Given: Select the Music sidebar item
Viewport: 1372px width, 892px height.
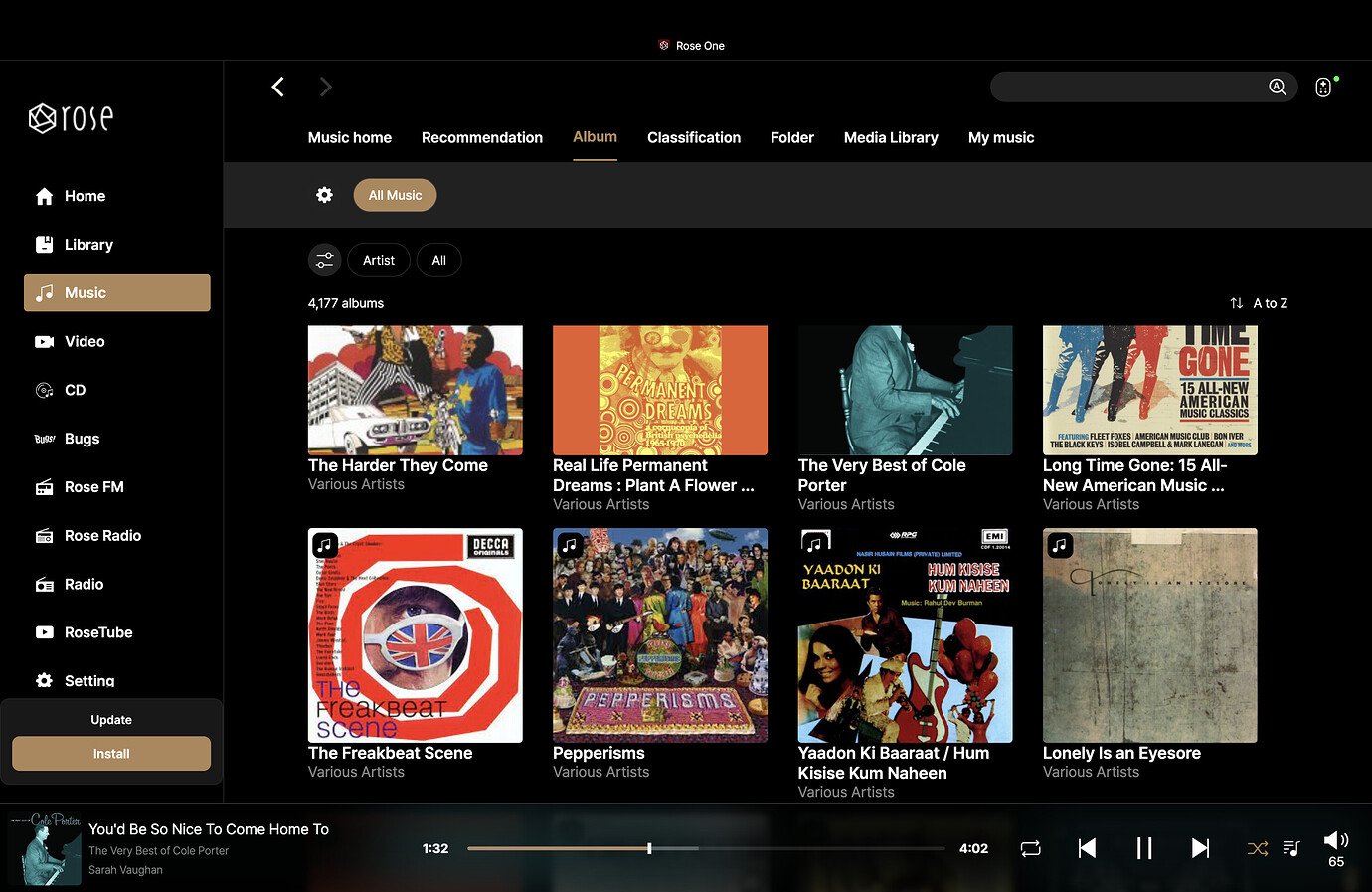Looking at the screenshot, I should click(x=117, y=293).
